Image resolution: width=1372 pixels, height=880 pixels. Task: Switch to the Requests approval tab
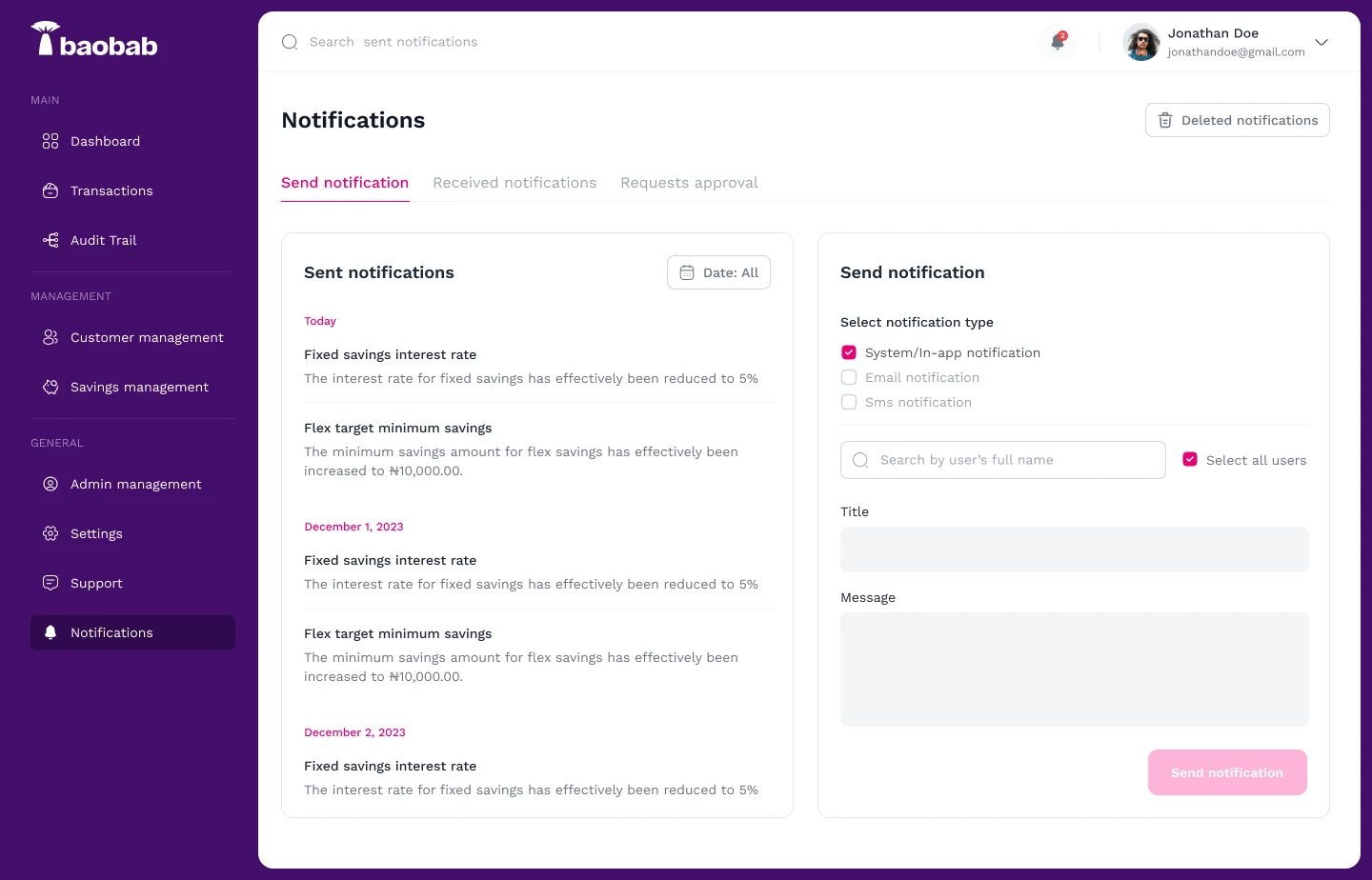[x=689, y=183]
